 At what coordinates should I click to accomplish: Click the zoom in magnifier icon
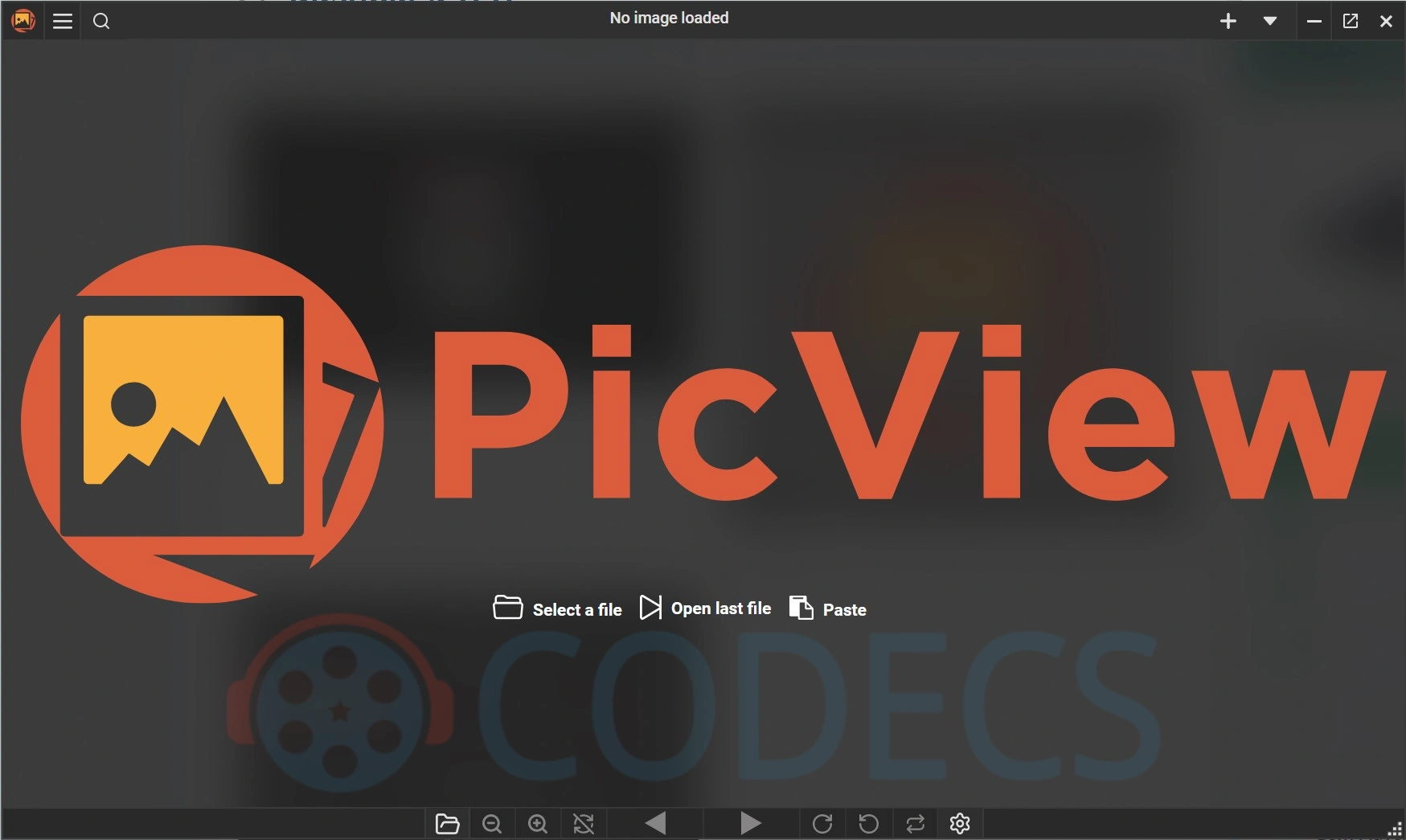tap(538, 824)
